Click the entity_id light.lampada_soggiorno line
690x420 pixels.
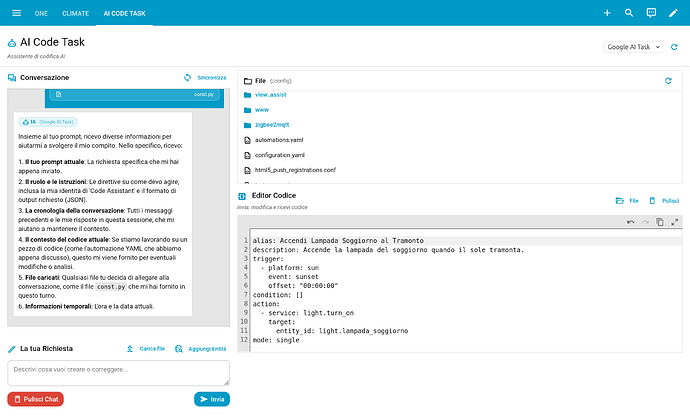pos(342,331)
